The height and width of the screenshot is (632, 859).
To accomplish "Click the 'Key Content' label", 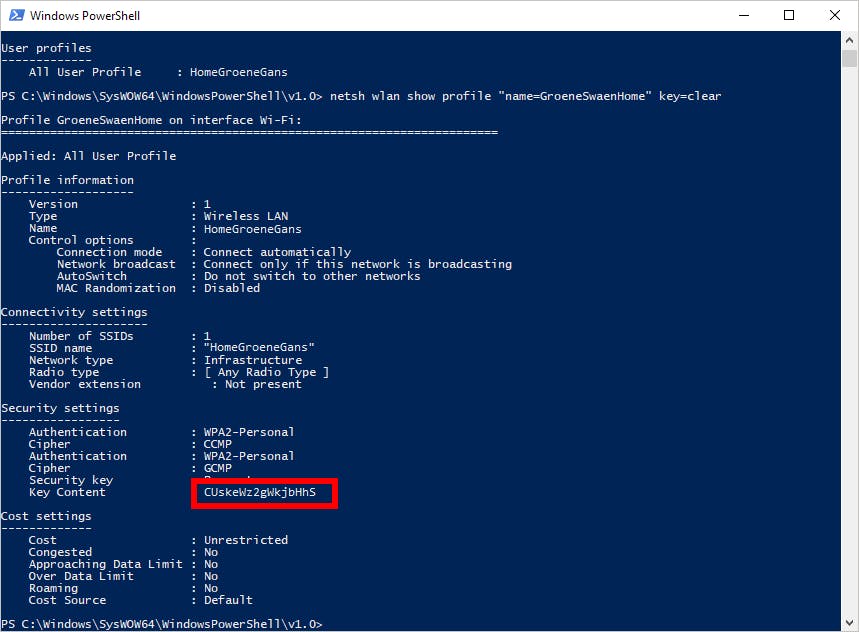I will 67,492.
